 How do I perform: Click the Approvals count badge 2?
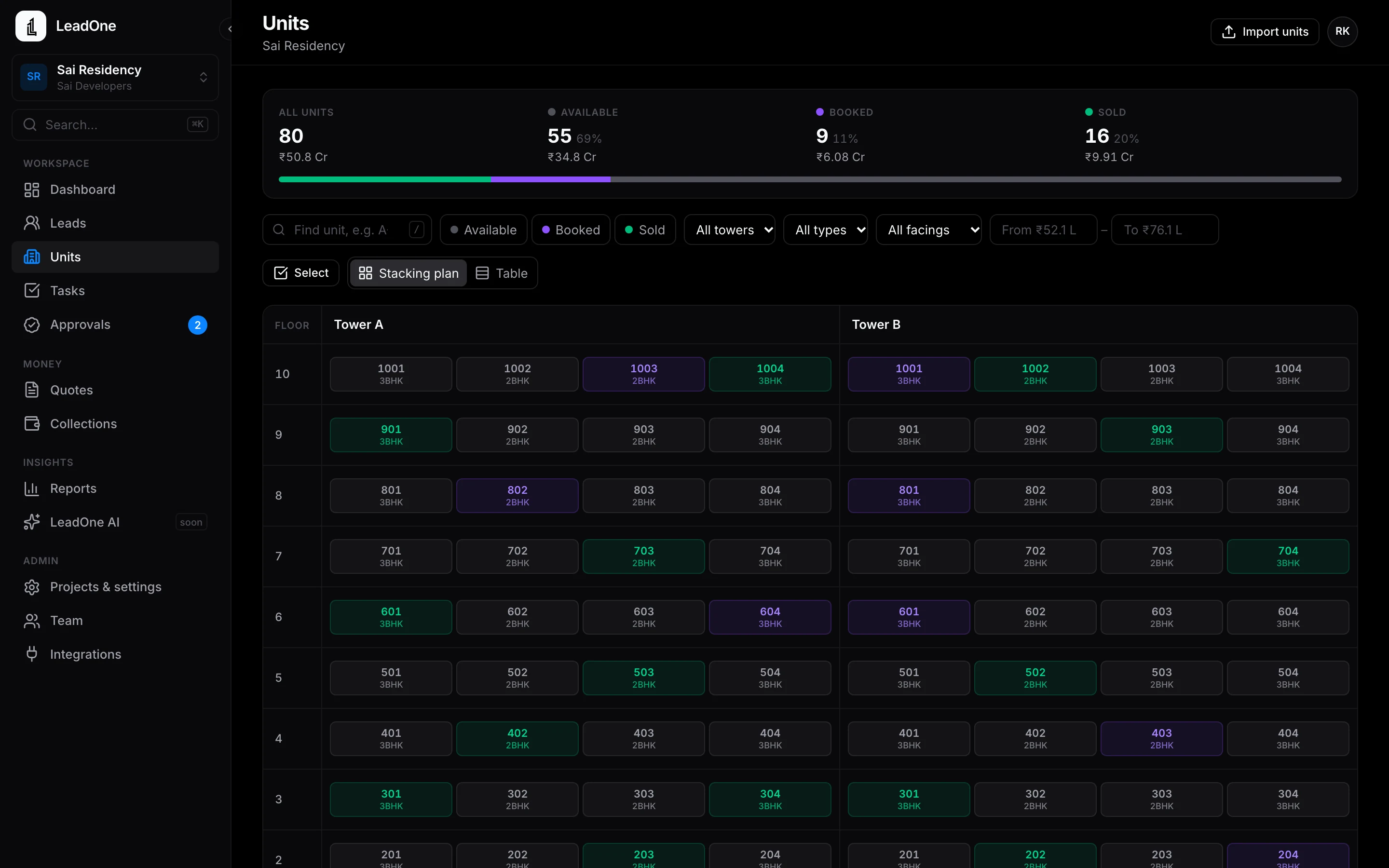[197, 325]
